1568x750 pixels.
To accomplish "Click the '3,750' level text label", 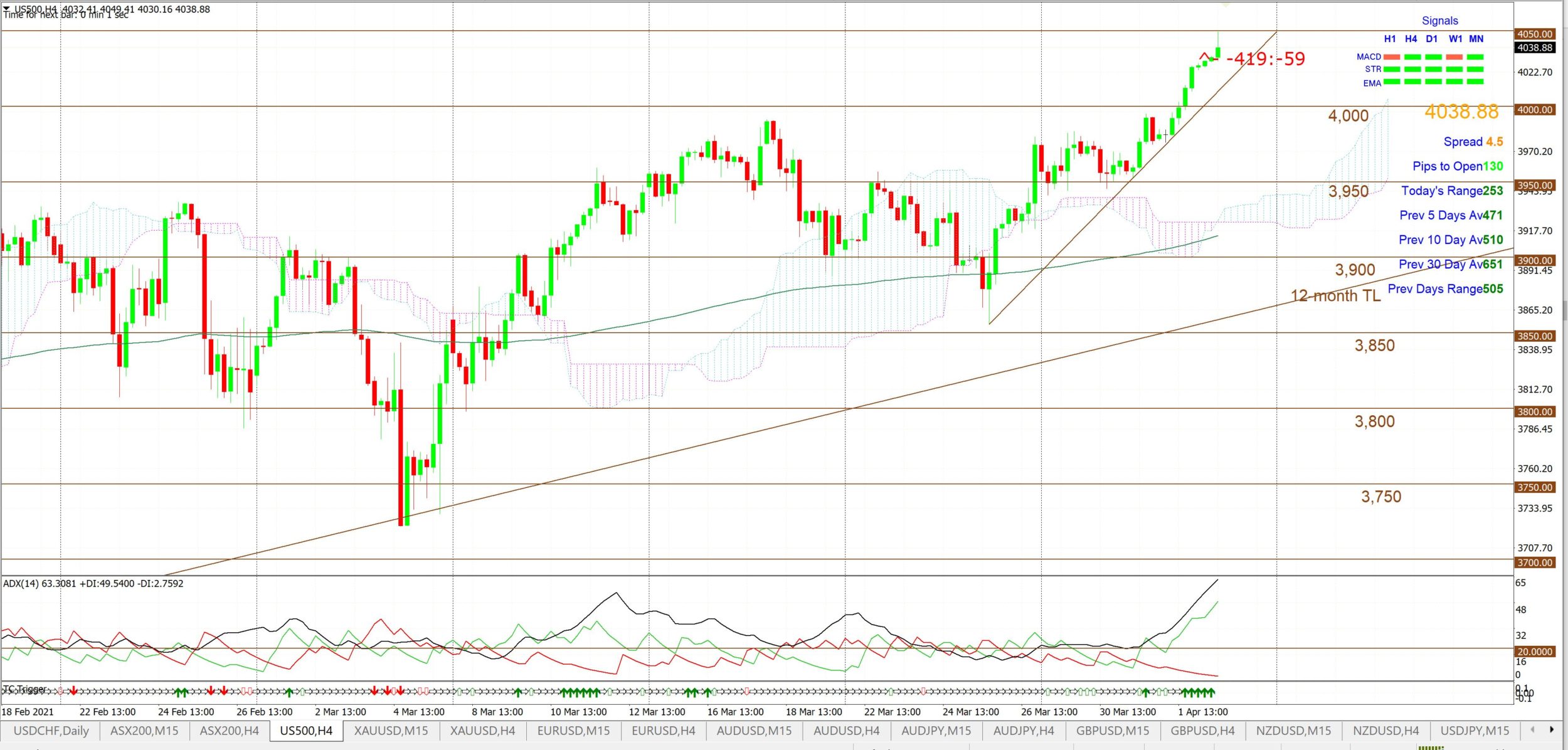I will click(1381, 497).
